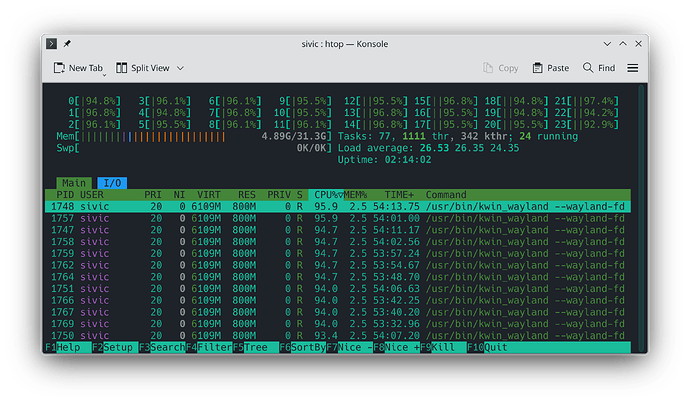Click the terminal vertical scrollbar
Screen dimensions: 690x403
click(x=641, y=218)
